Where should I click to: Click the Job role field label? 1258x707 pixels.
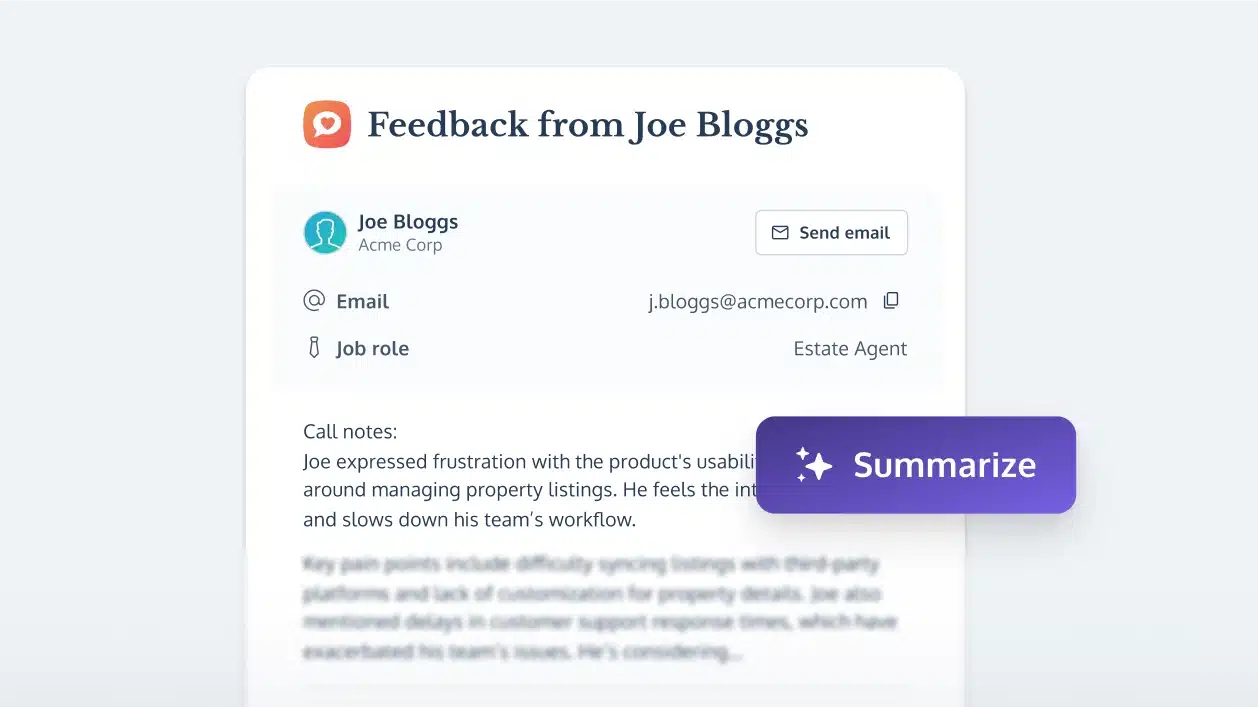[372, 349]
